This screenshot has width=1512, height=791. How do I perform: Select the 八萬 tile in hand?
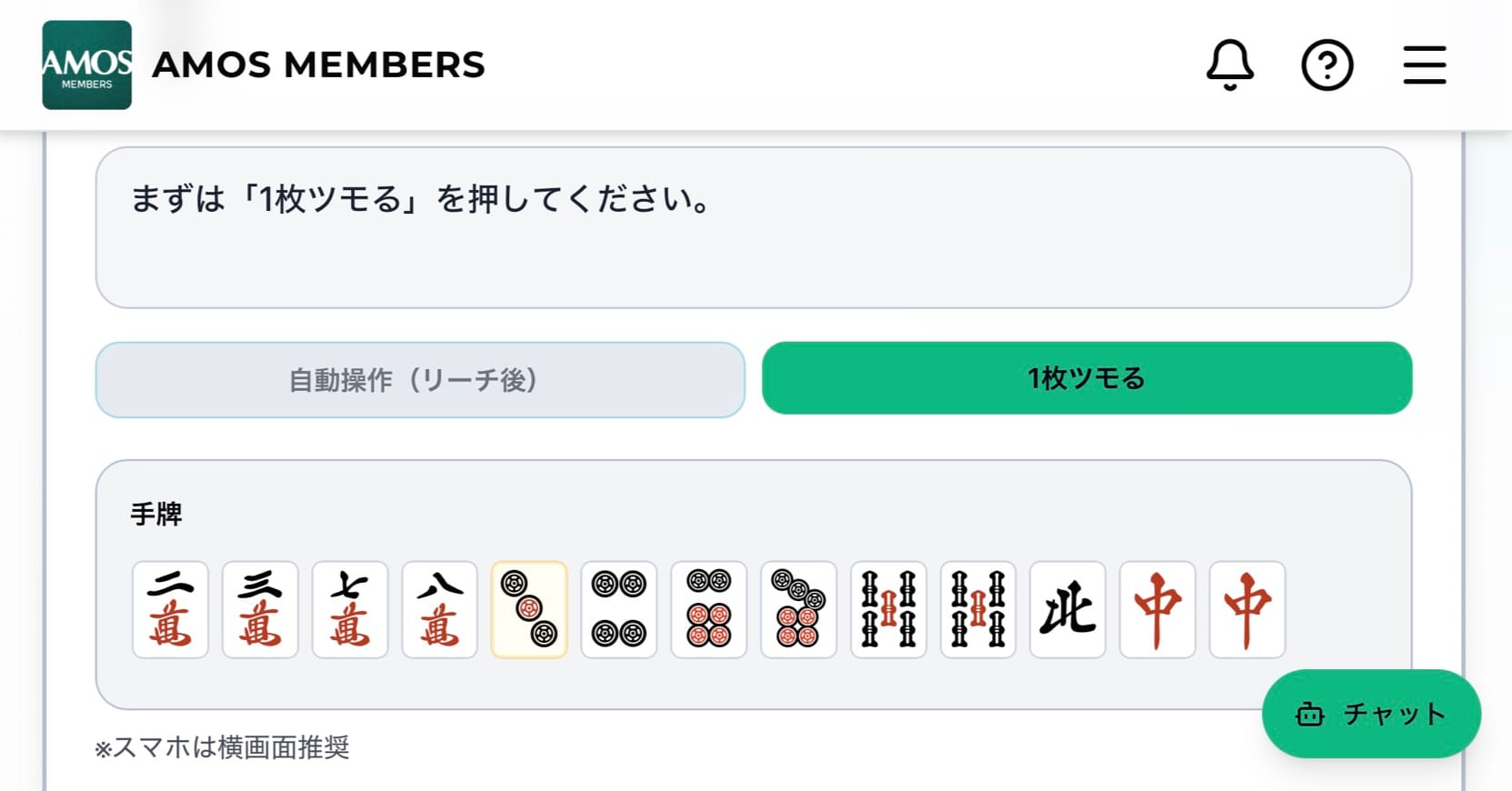[x=440, y=609]
